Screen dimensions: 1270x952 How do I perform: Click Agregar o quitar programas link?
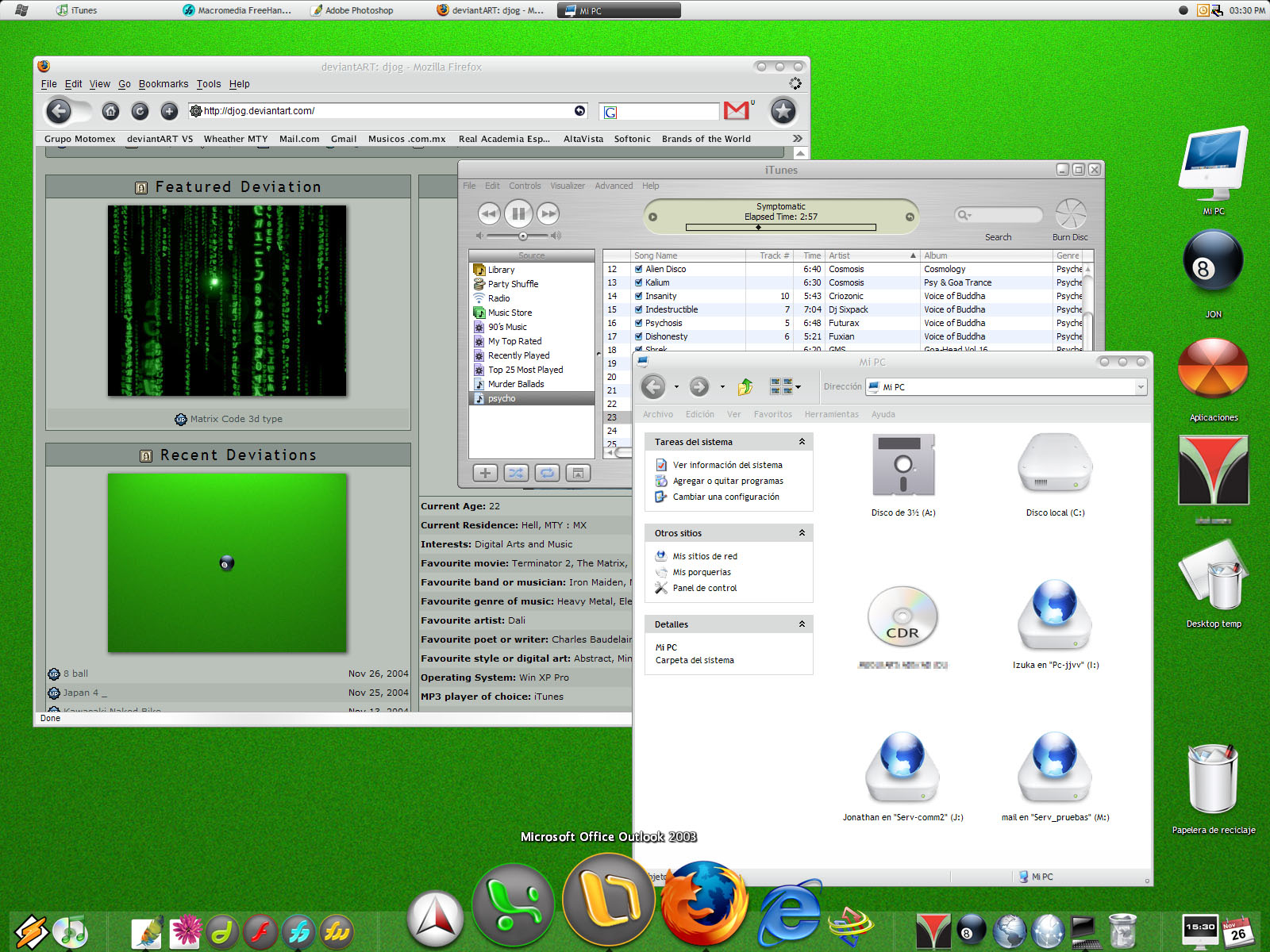728,481
